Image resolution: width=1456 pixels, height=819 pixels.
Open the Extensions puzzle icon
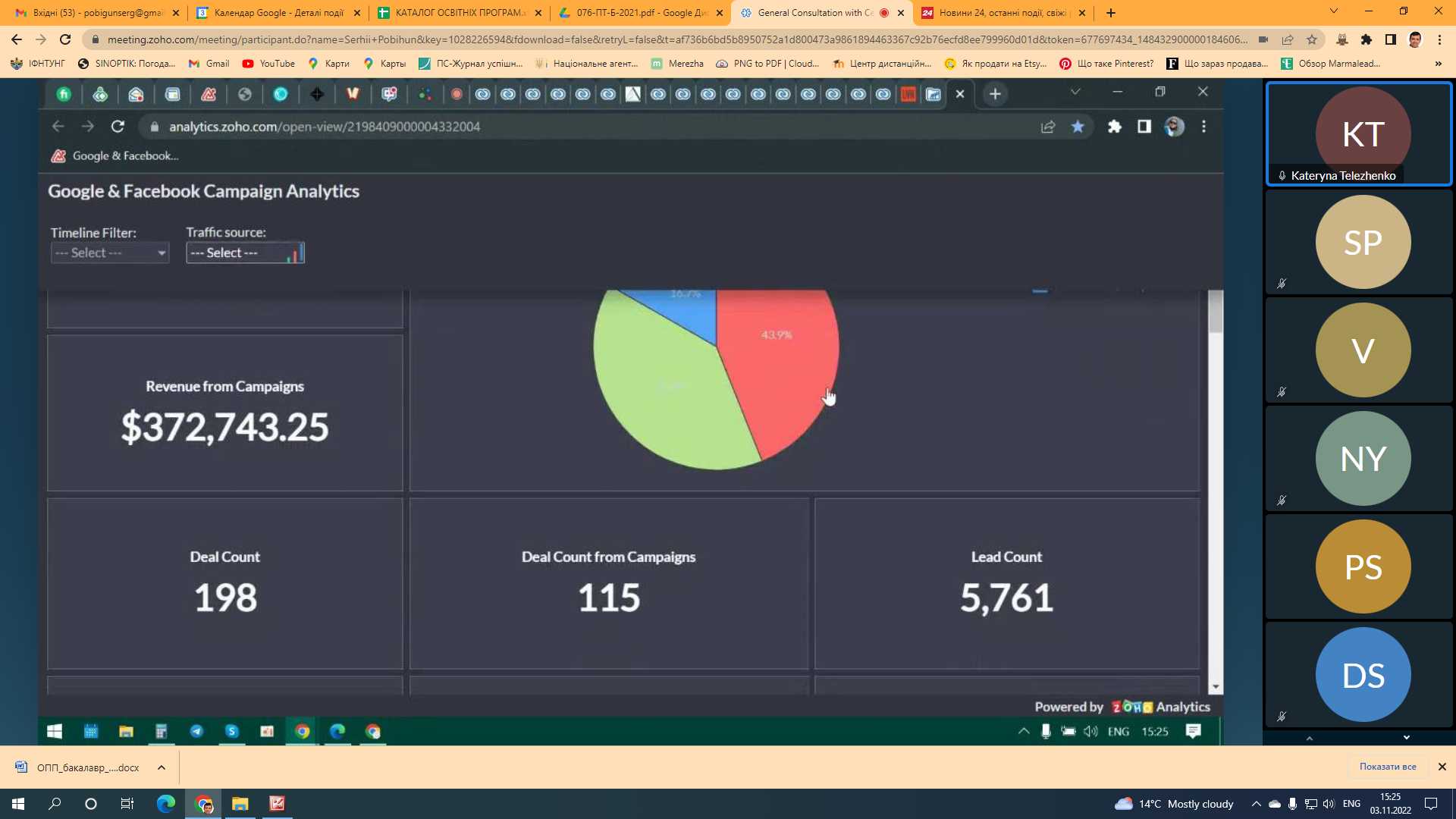pyautogui.click(x=1367, y=39)
